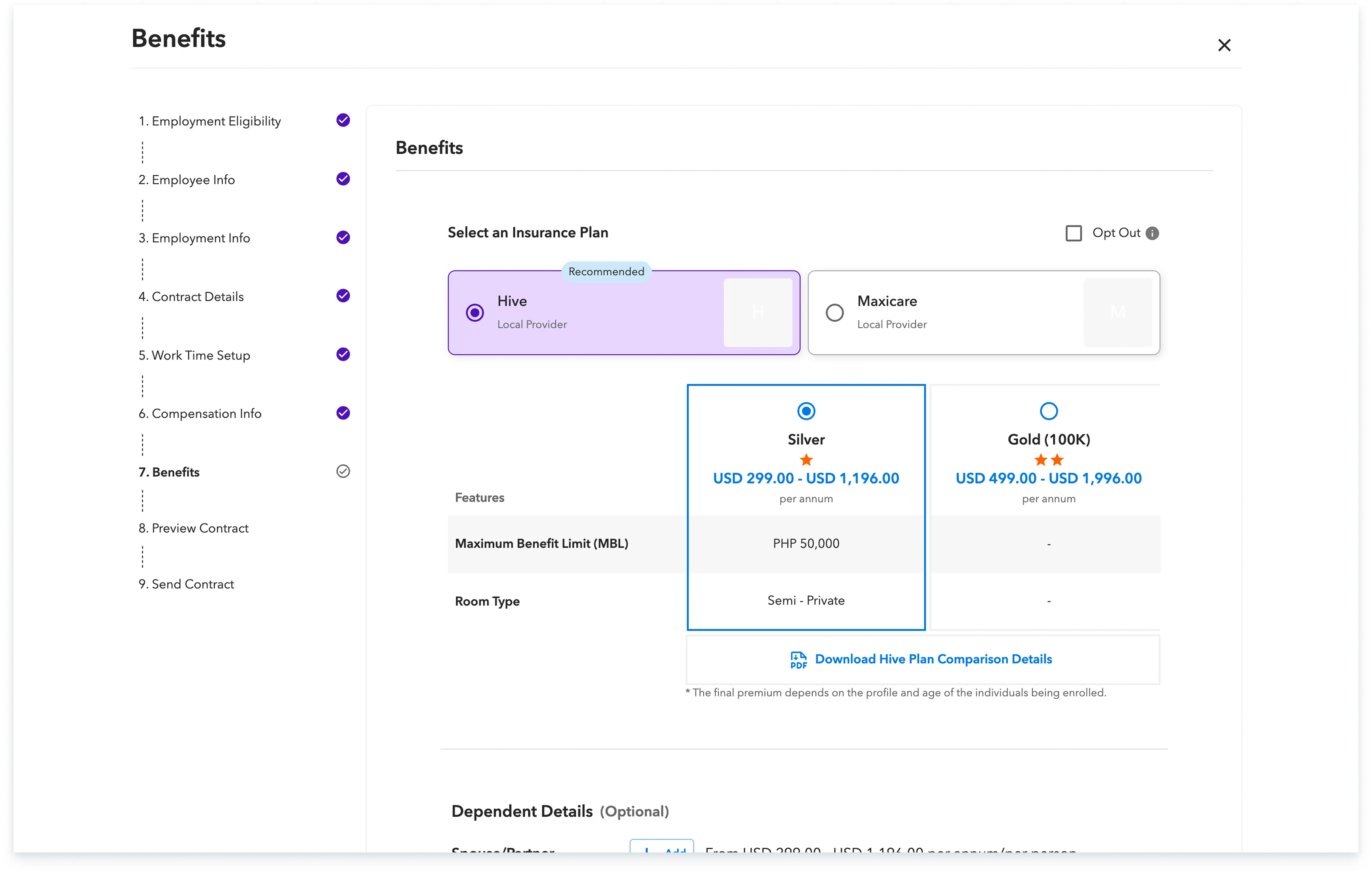Image resolution: width=1372 pixels, height=875 pixels.
Task: Click the Benefits step status check icon
Action: coord(343,471)
